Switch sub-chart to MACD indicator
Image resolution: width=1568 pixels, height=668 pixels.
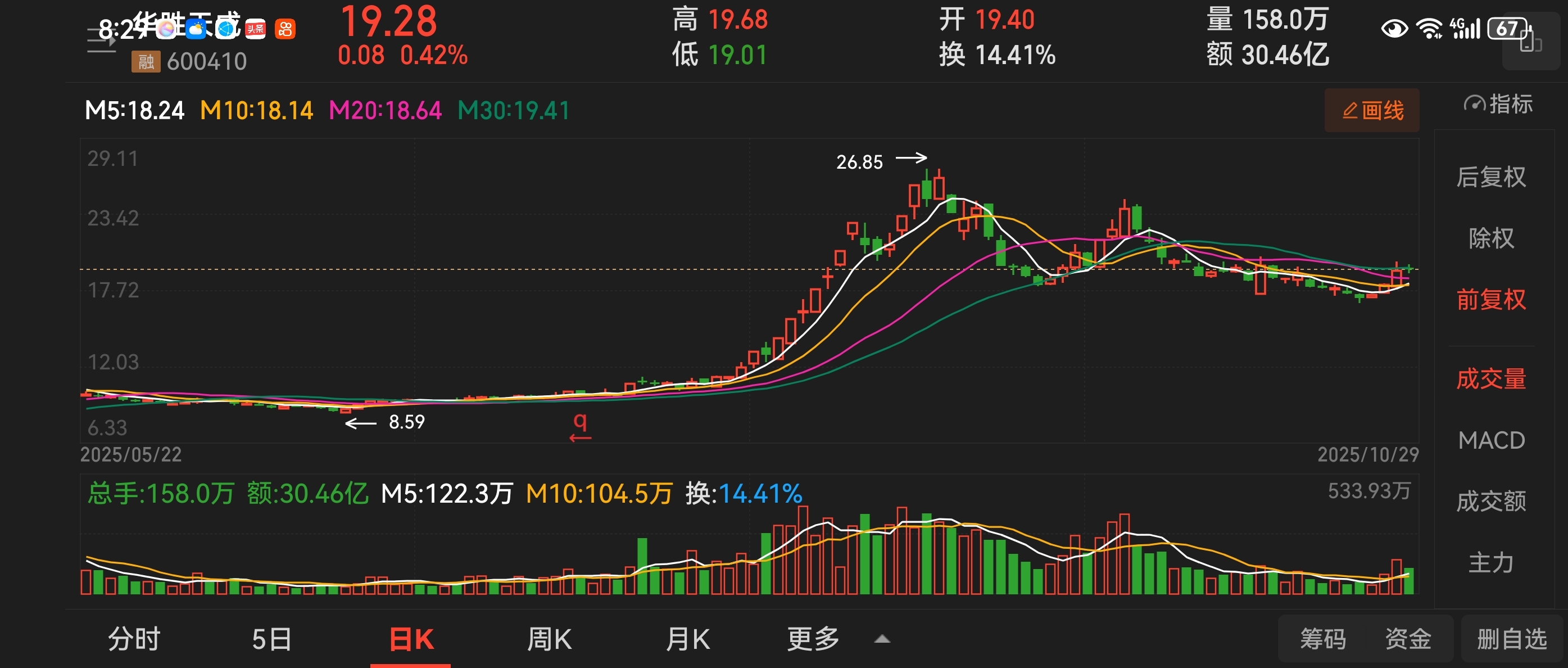1490,440
